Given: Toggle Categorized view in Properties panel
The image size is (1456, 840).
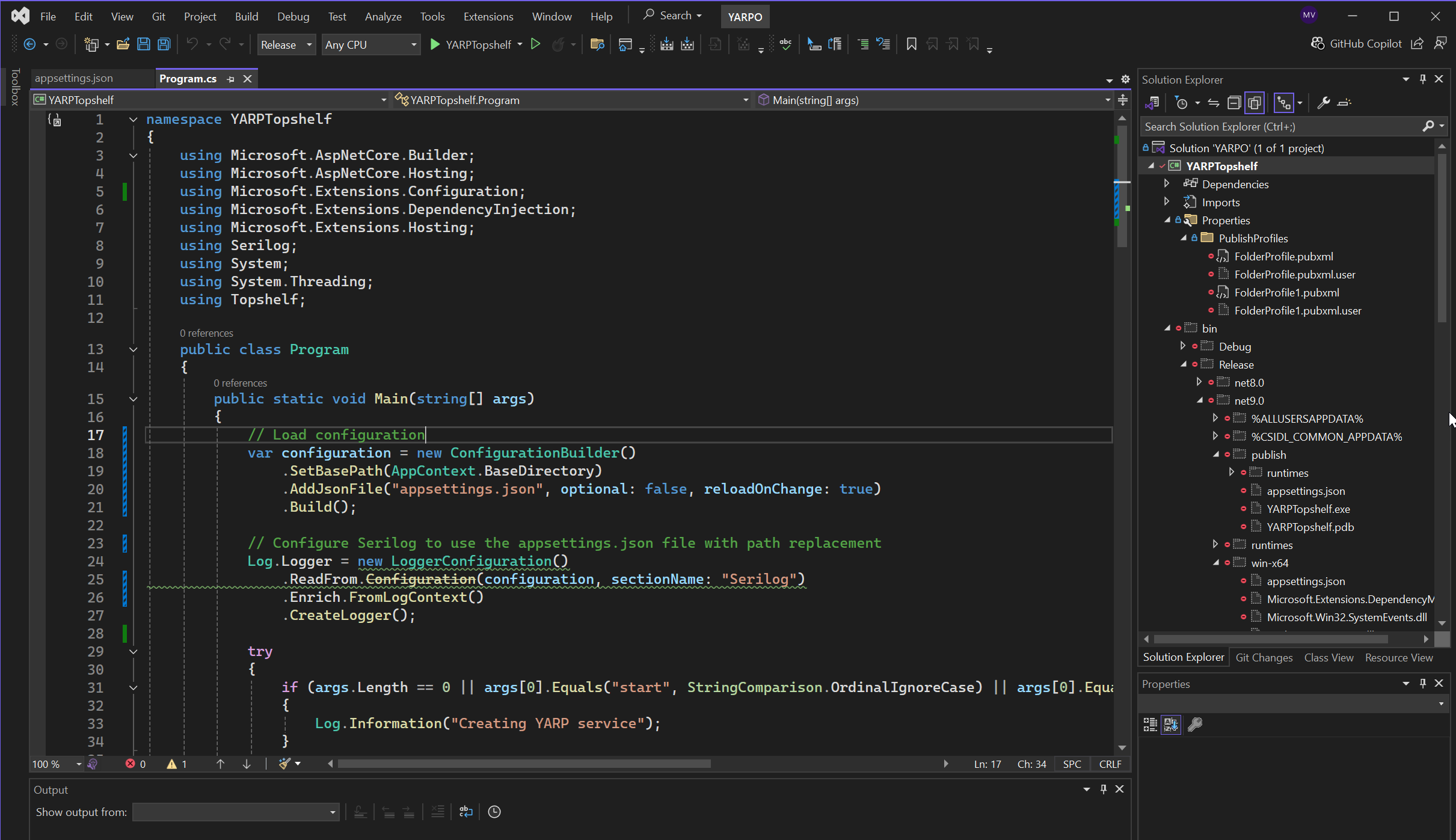Looking at the screenshot, I should point(1150,725).
